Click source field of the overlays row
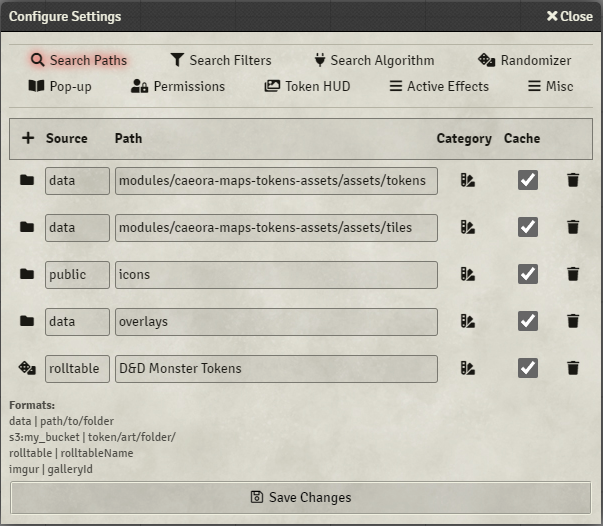This screenshot has width=603, height=526. pyautogui.click(x=77, y=322)
